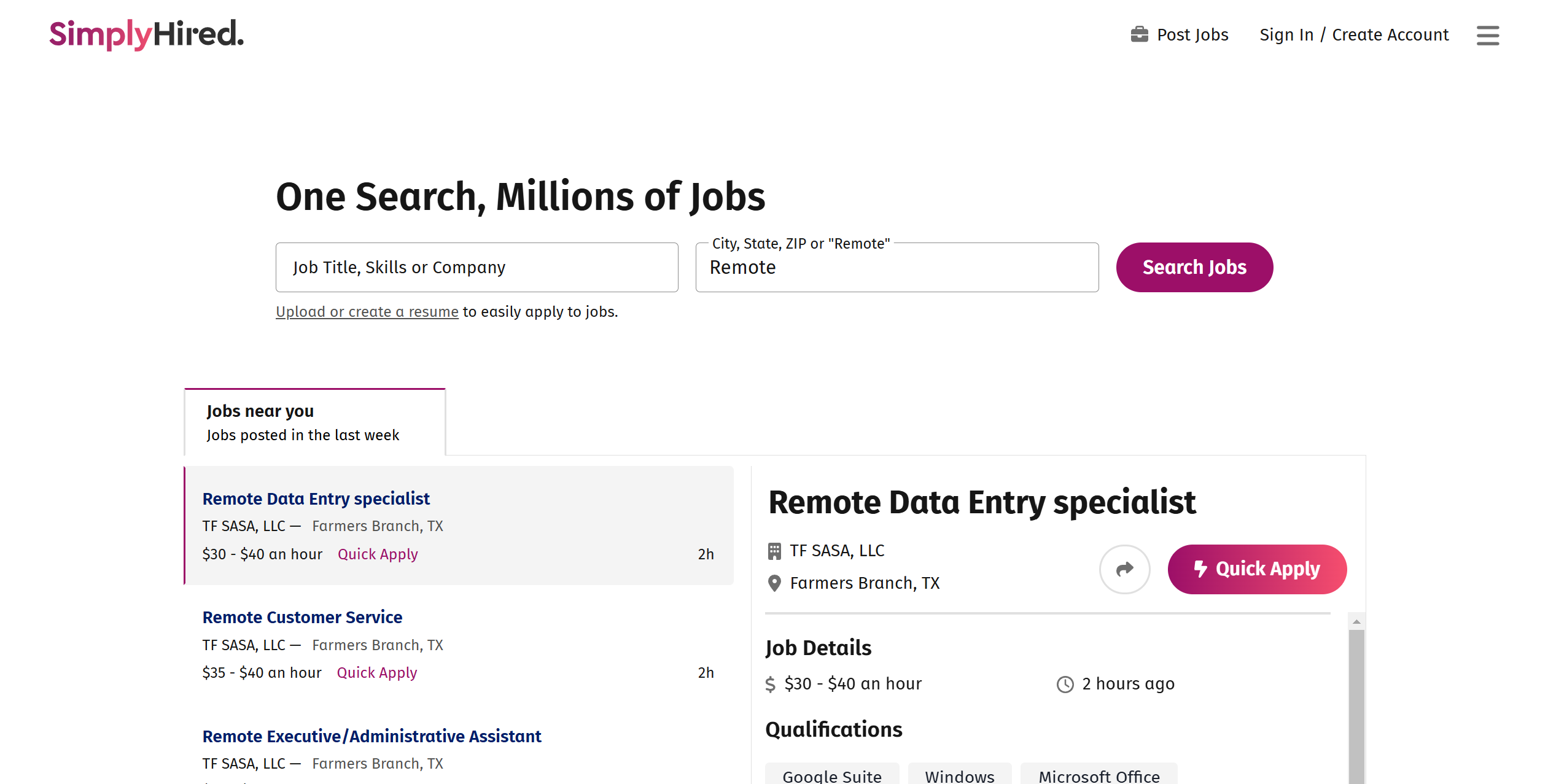Click the City, State, ZIP location field
Screen dimensions: 1548x784
click(x=897, y=267)
